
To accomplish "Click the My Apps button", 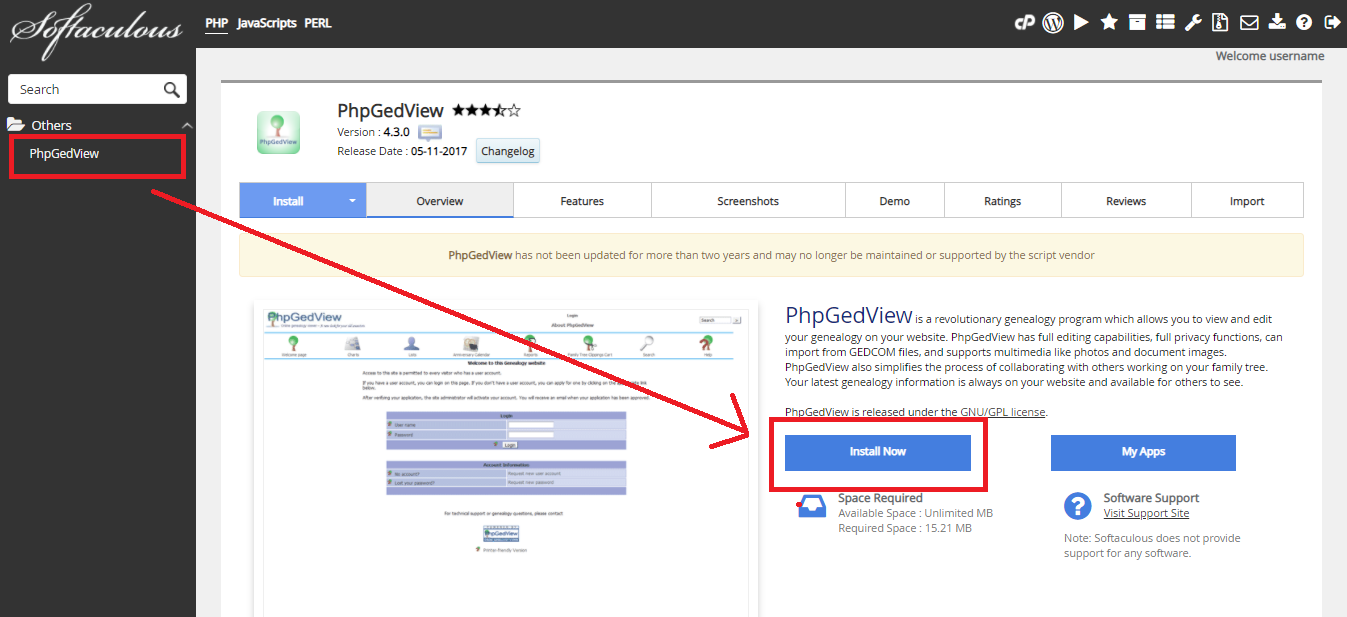I will click(x=1143, y=452).
